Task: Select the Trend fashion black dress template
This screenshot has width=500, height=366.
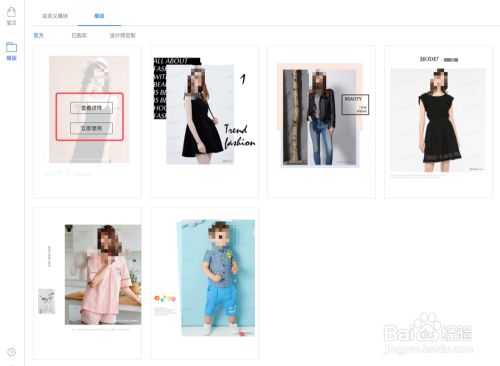Action: [204, 122]
